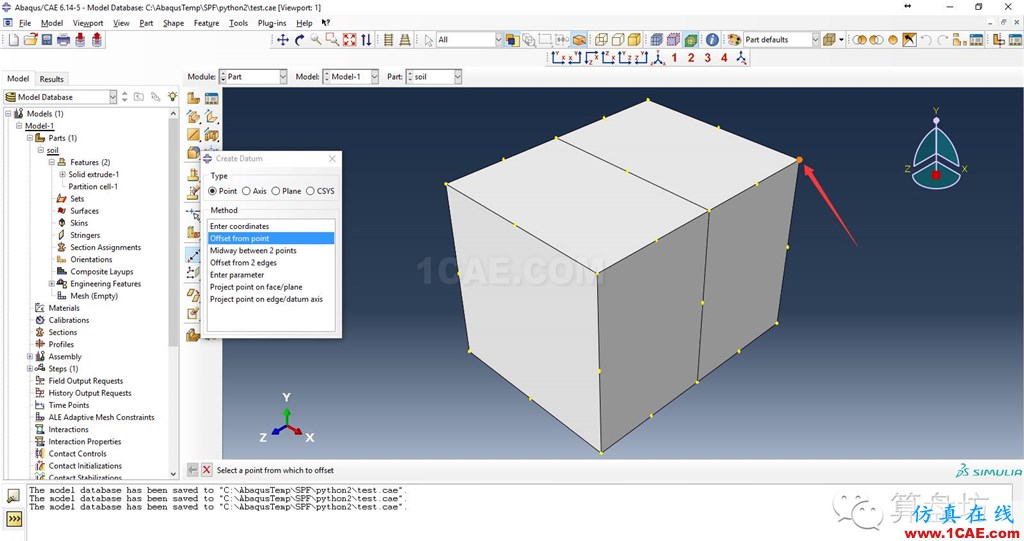Image resolution: width=1024 pixels, height=541 pixels.
Task: Click the previous step arrow in prompt area
Action: point(193,470)
